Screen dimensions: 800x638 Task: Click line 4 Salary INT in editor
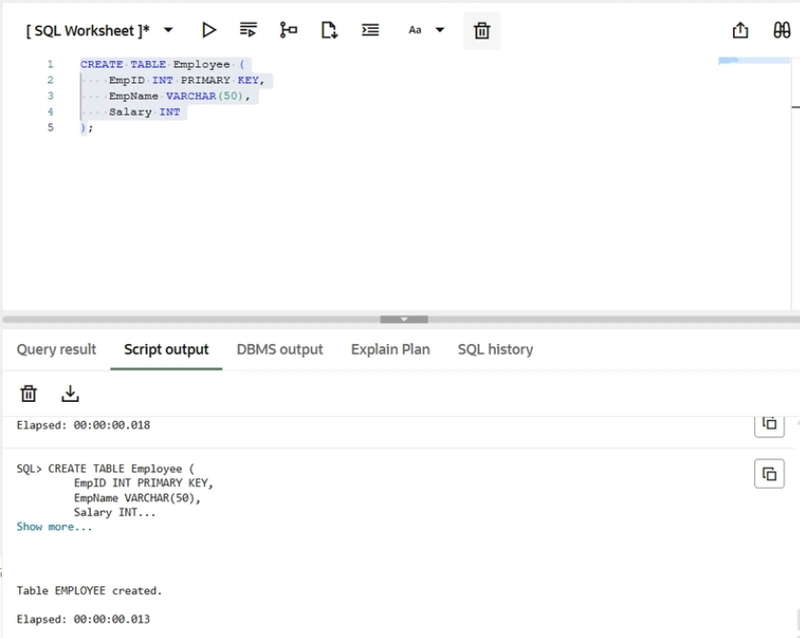point(145,112)
